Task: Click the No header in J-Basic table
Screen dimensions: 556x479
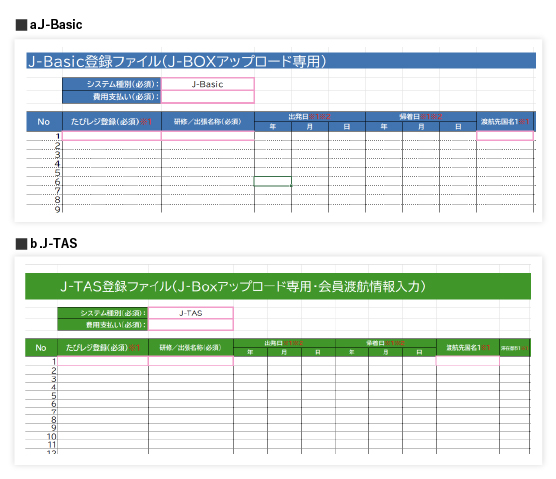Action: pos(44,122)
